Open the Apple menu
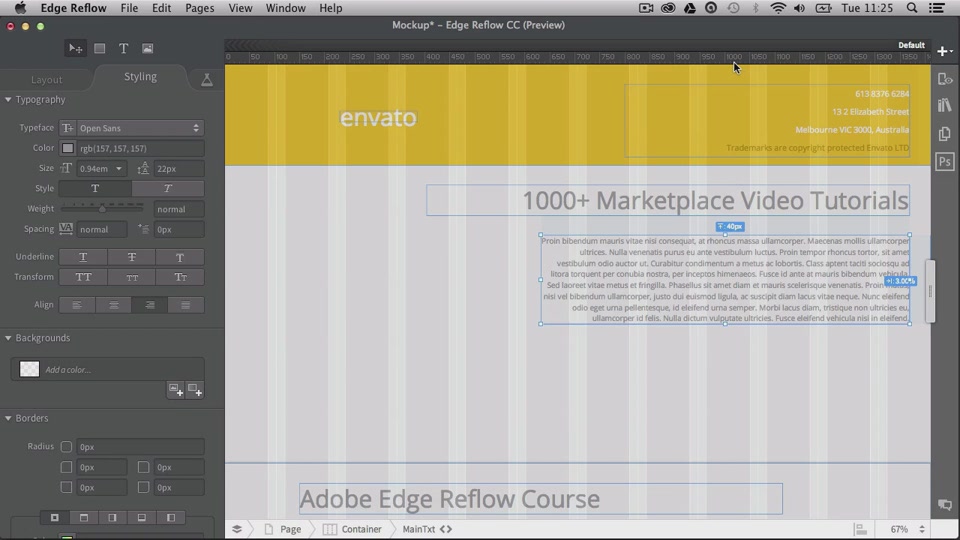The image size is (960, 540). 20,8
